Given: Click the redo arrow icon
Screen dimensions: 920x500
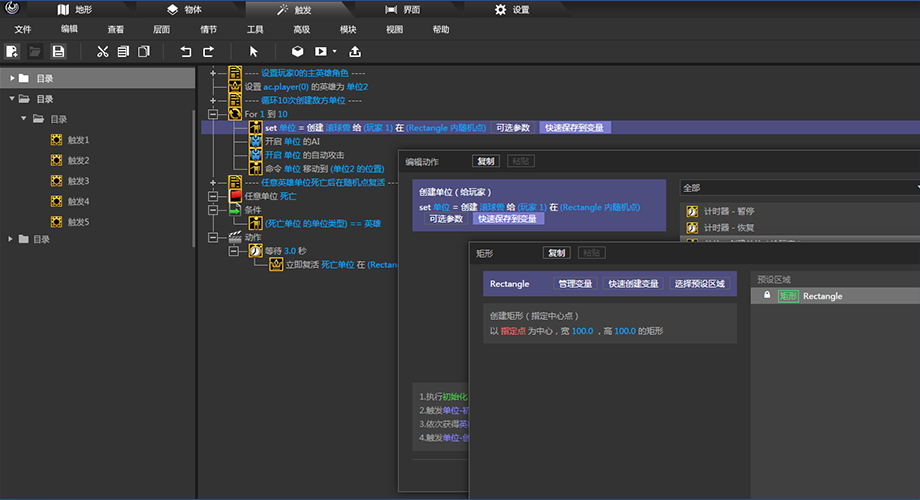Looking at the screenshot, I should 208,51.
